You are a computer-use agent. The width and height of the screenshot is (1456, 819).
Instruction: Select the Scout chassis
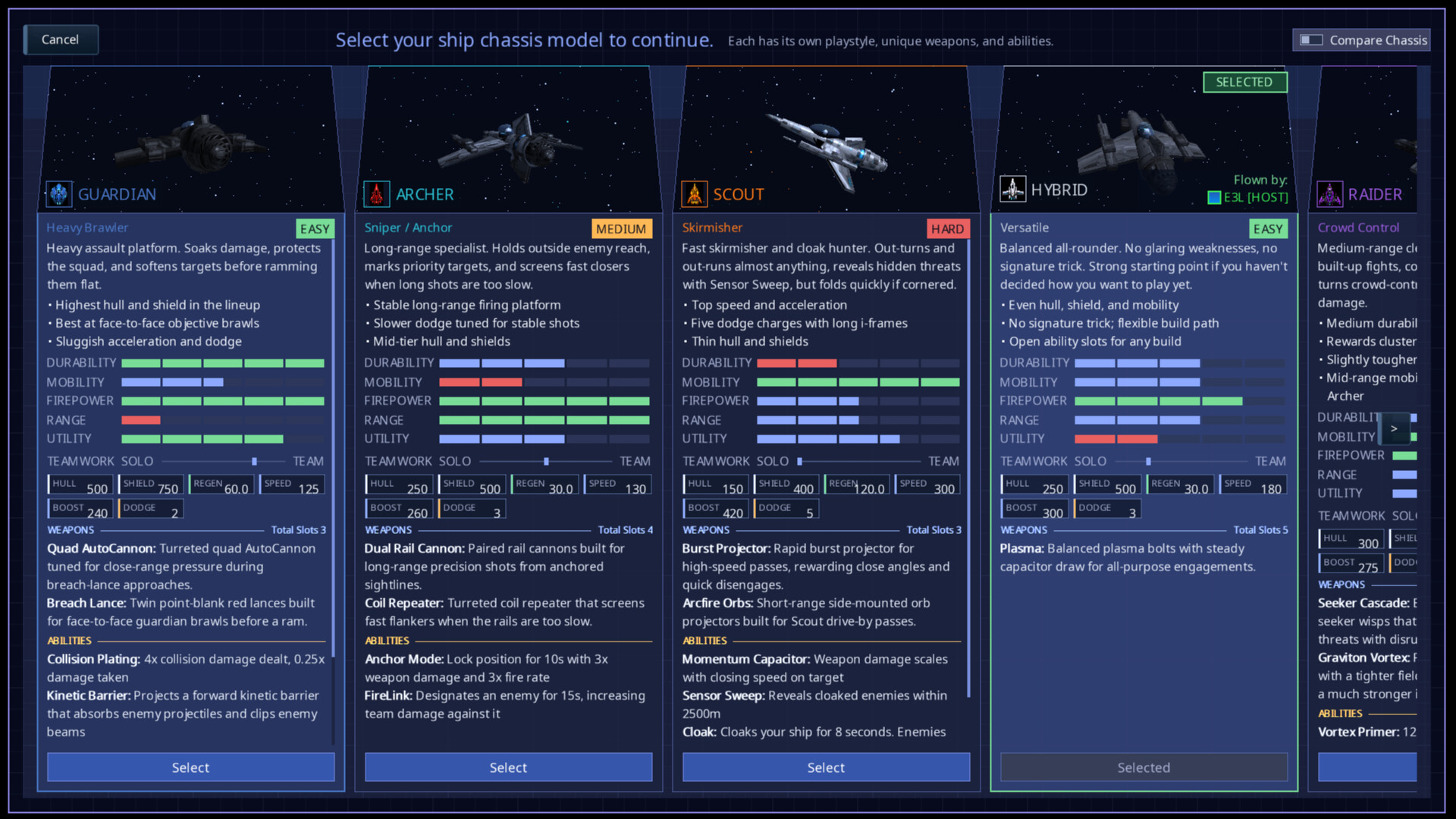click(x=826, y=767)
